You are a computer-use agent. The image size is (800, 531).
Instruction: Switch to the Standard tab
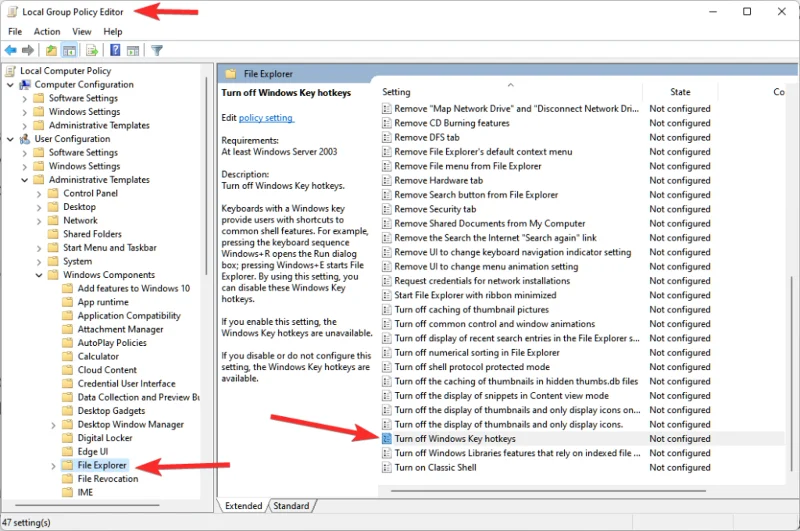(291, 505)
